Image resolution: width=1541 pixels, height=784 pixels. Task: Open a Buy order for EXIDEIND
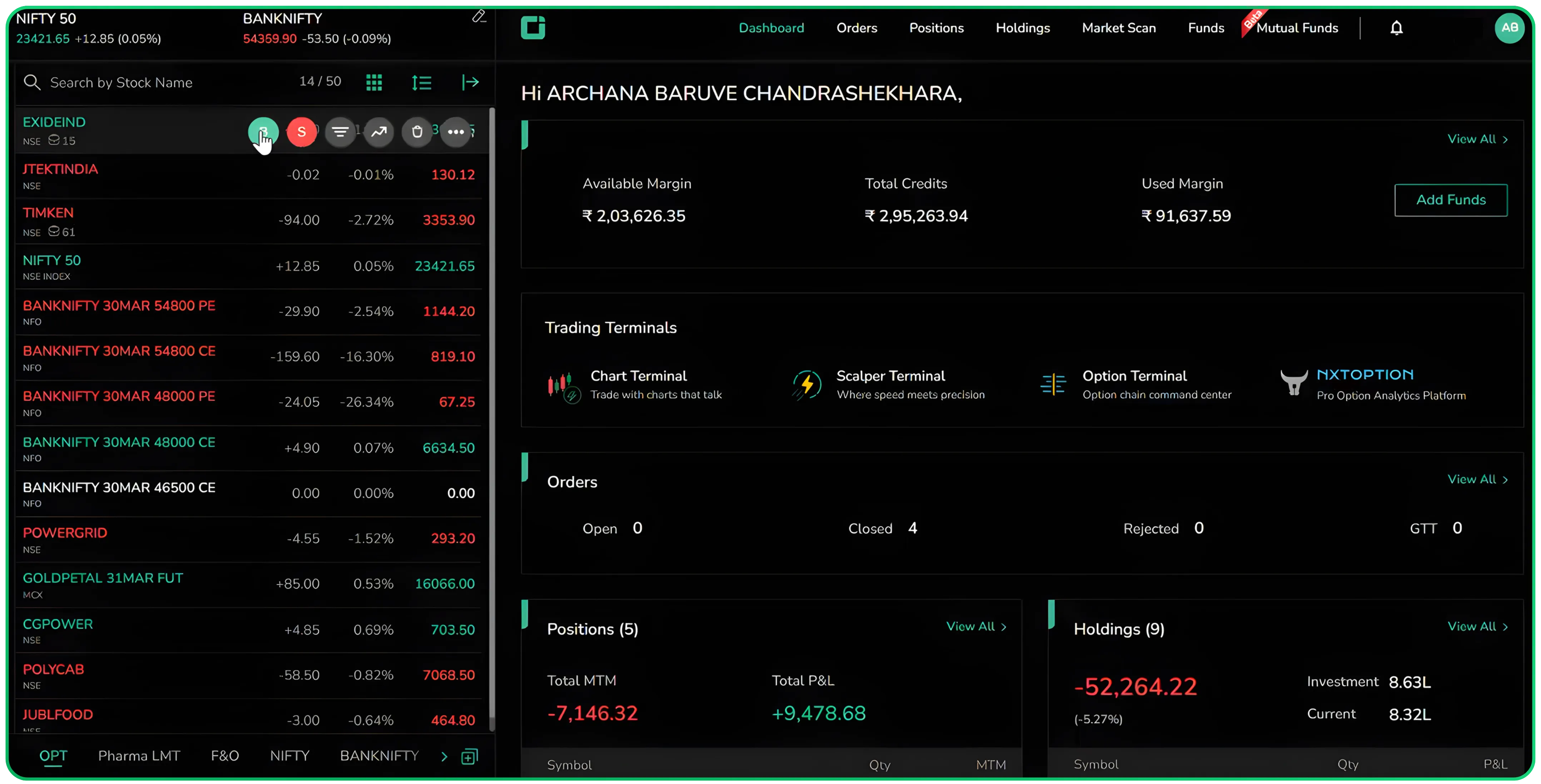[264, 132]
